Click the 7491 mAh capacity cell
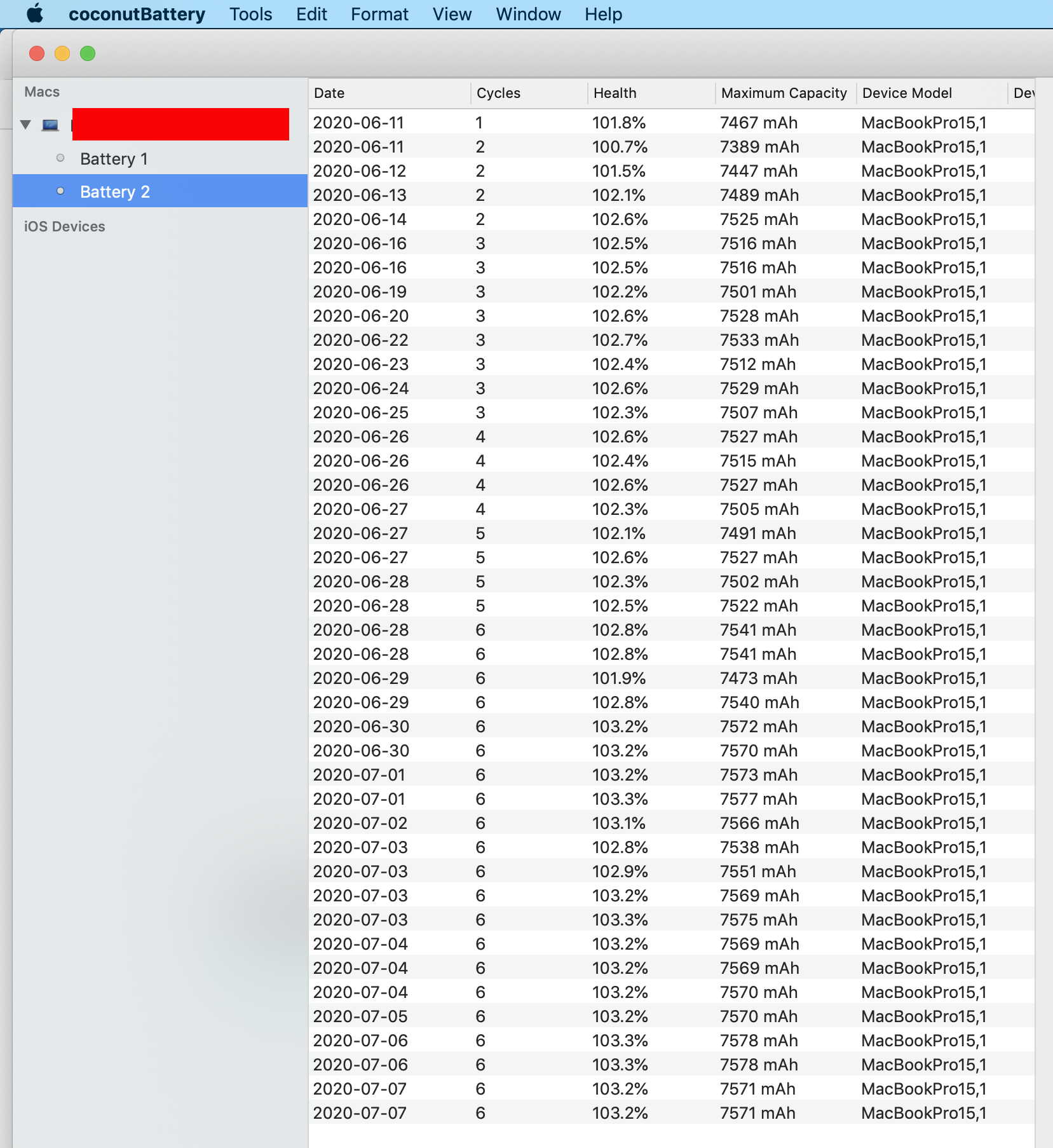The height and width of the screenshot is (1148, 1053). [x=757, y=533]
